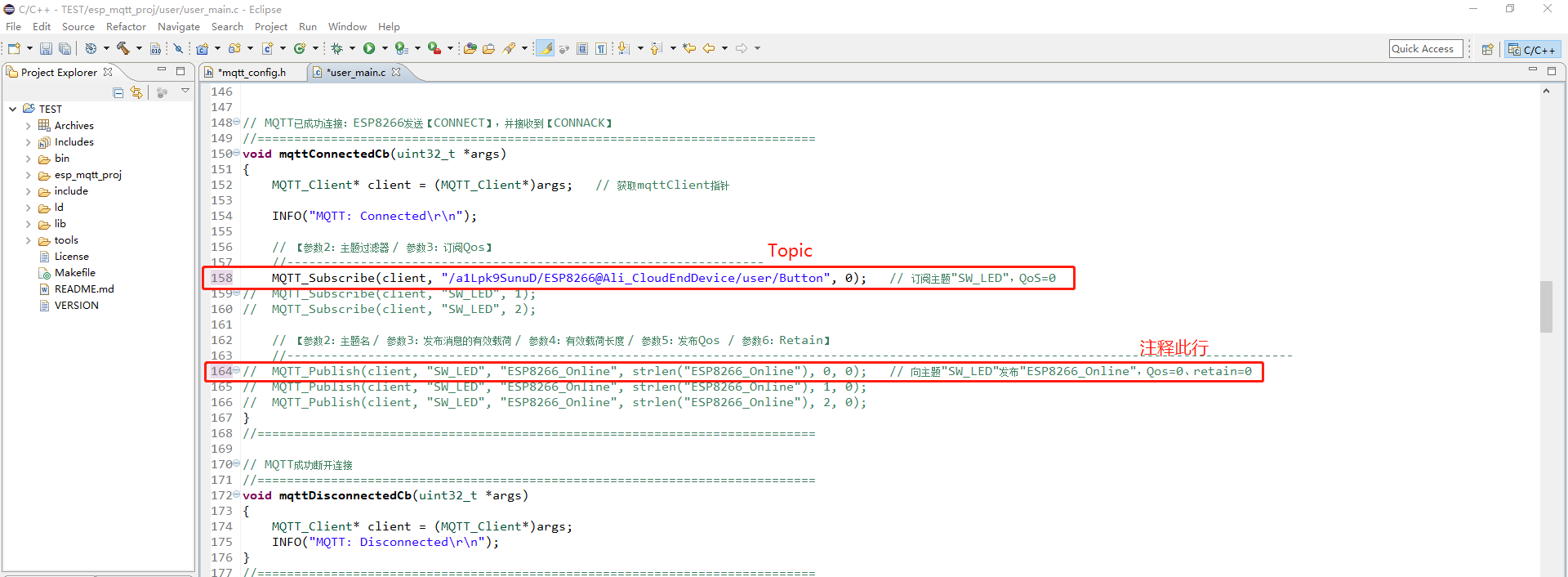Viewport: 1568px width, 577px height.
Task: Click the Last Edit Location icon
Action: click(689, 48)
